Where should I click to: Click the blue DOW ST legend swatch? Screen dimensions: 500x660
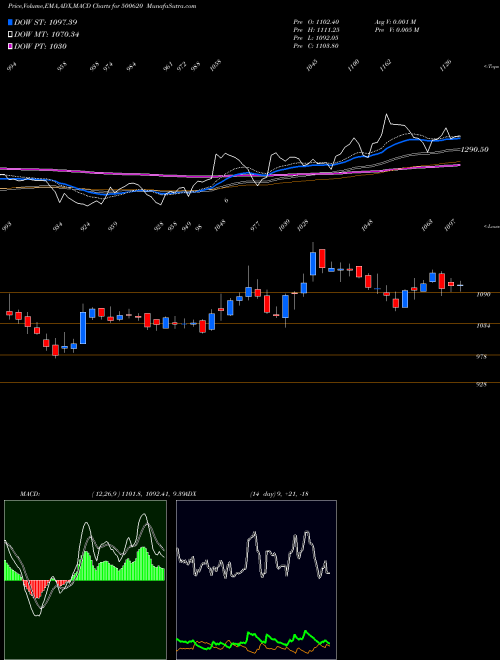[11, 22]
